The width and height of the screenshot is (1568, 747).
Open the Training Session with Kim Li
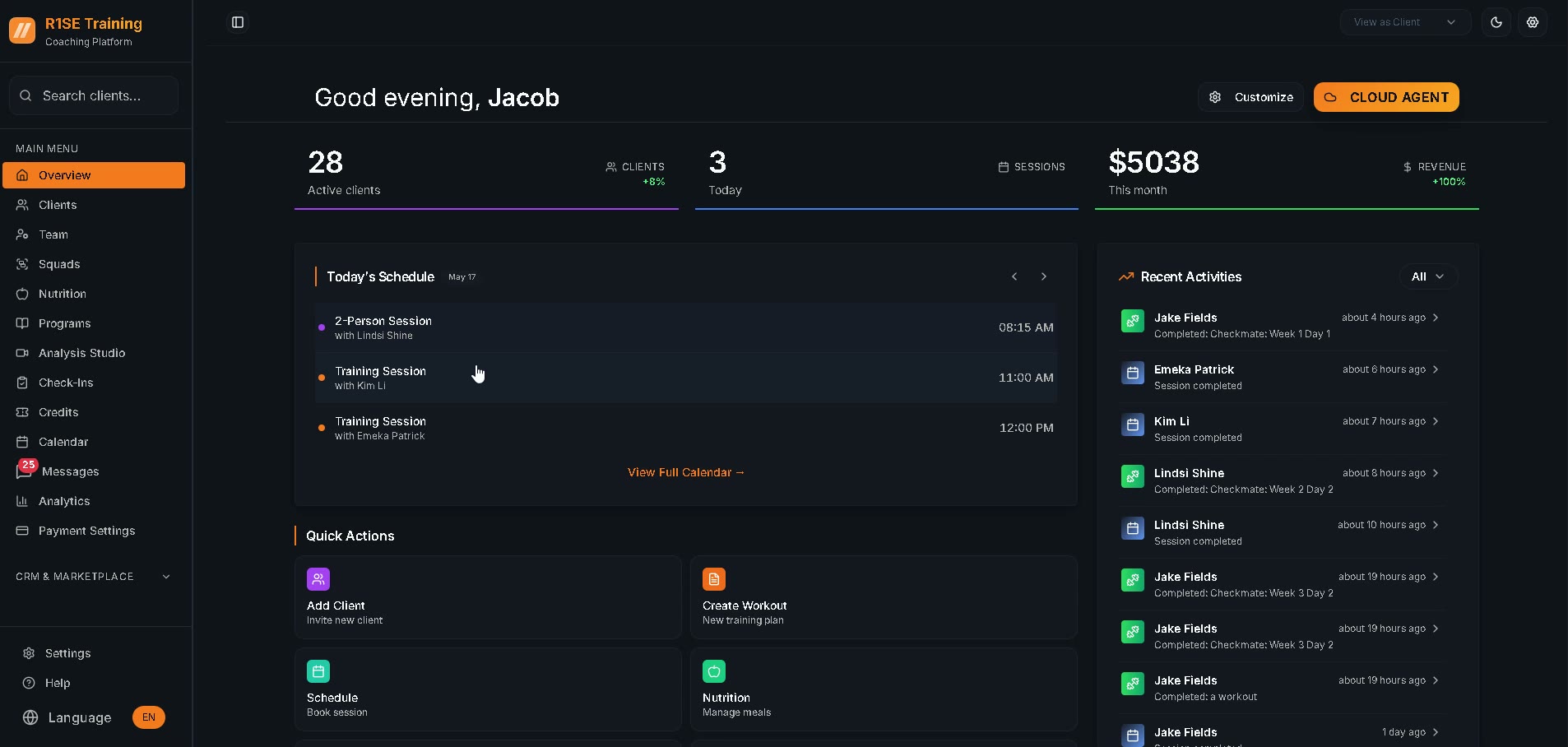[686, 378]
